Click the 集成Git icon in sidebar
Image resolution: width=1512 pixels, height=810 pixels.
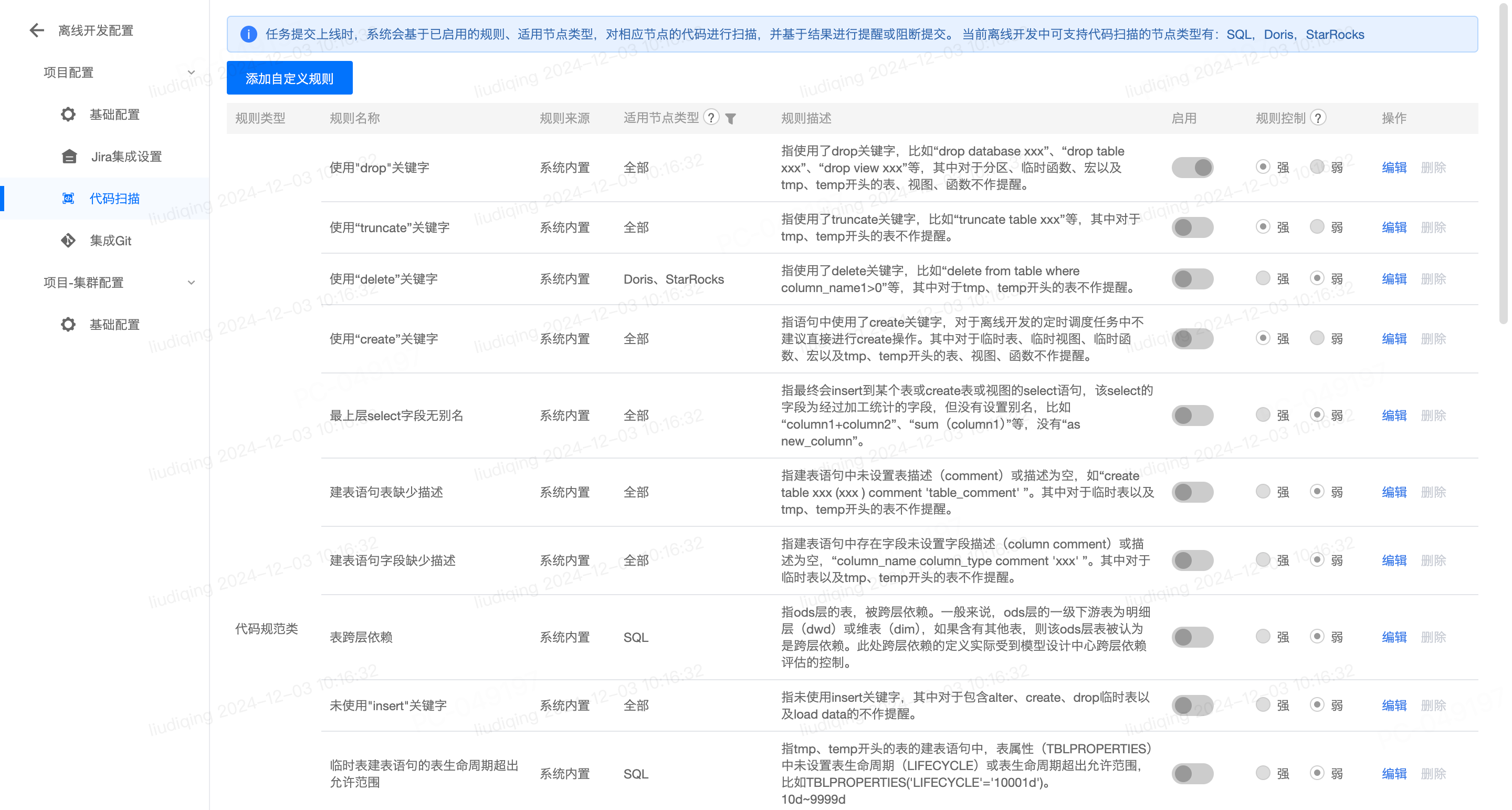[68, 240]
